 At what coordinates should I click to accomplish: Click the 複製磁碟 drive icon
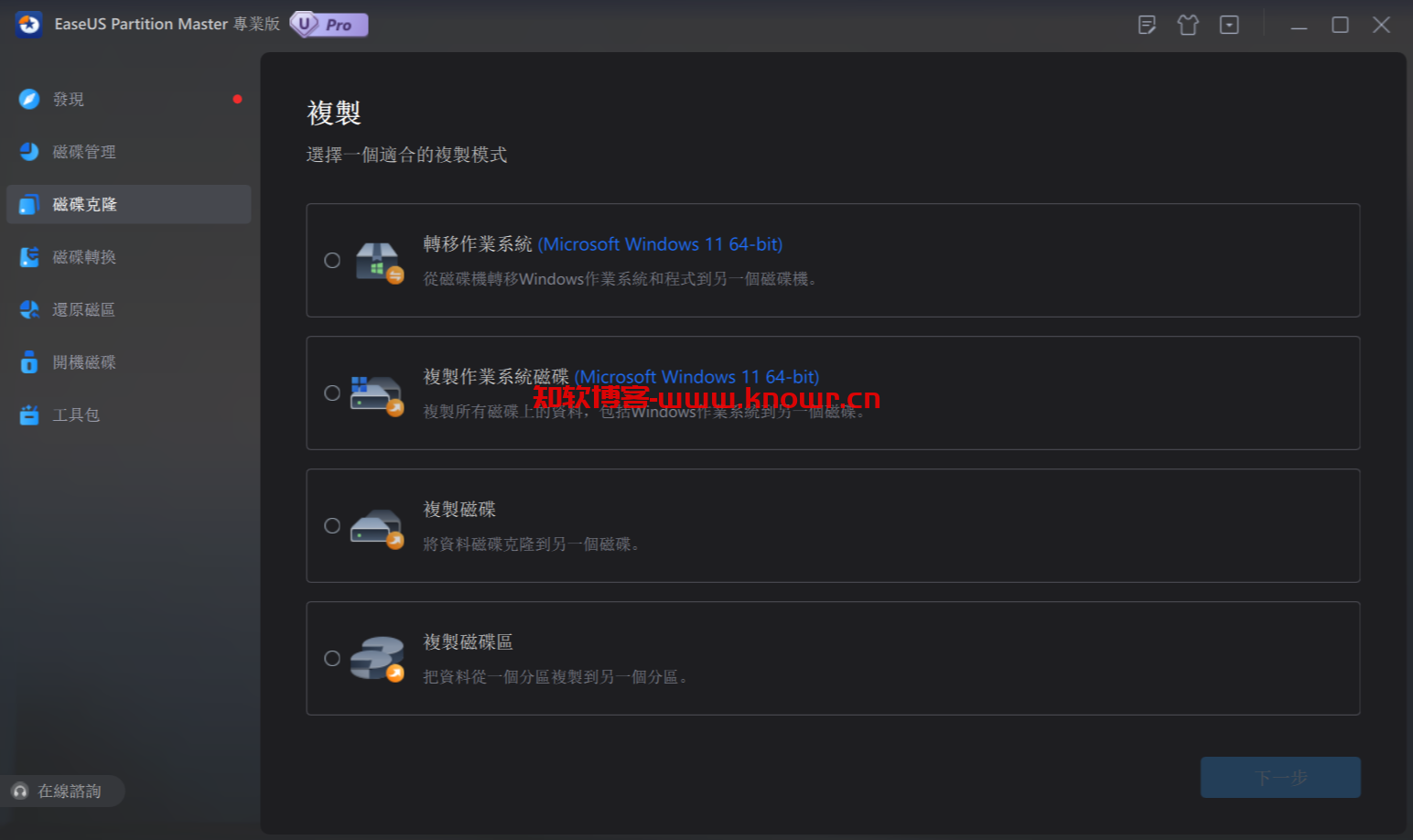click(376, 528)
